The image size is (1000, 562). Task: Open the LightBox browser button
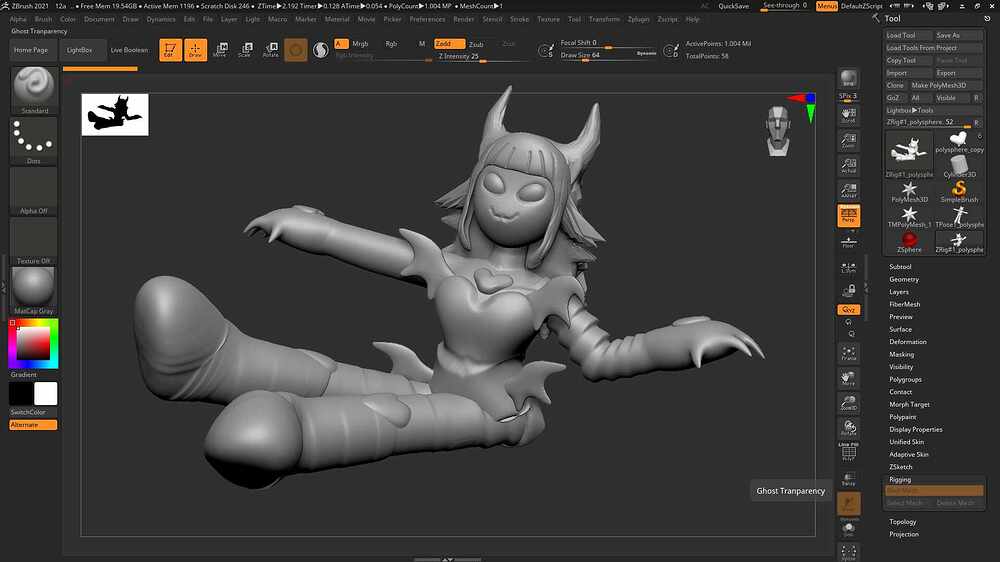tap(80, 50)
